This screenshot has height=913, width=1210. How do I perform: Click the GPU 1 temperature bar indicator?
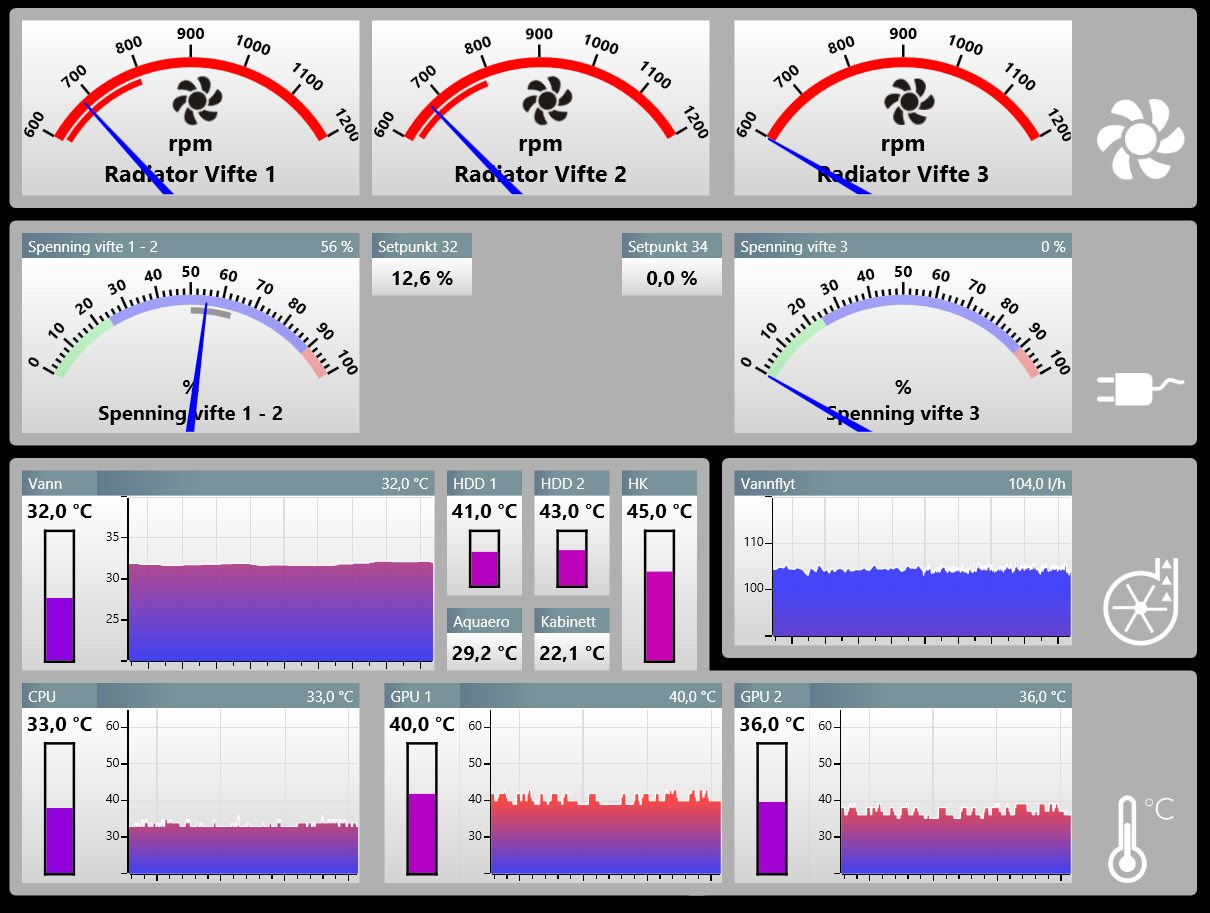422,808
